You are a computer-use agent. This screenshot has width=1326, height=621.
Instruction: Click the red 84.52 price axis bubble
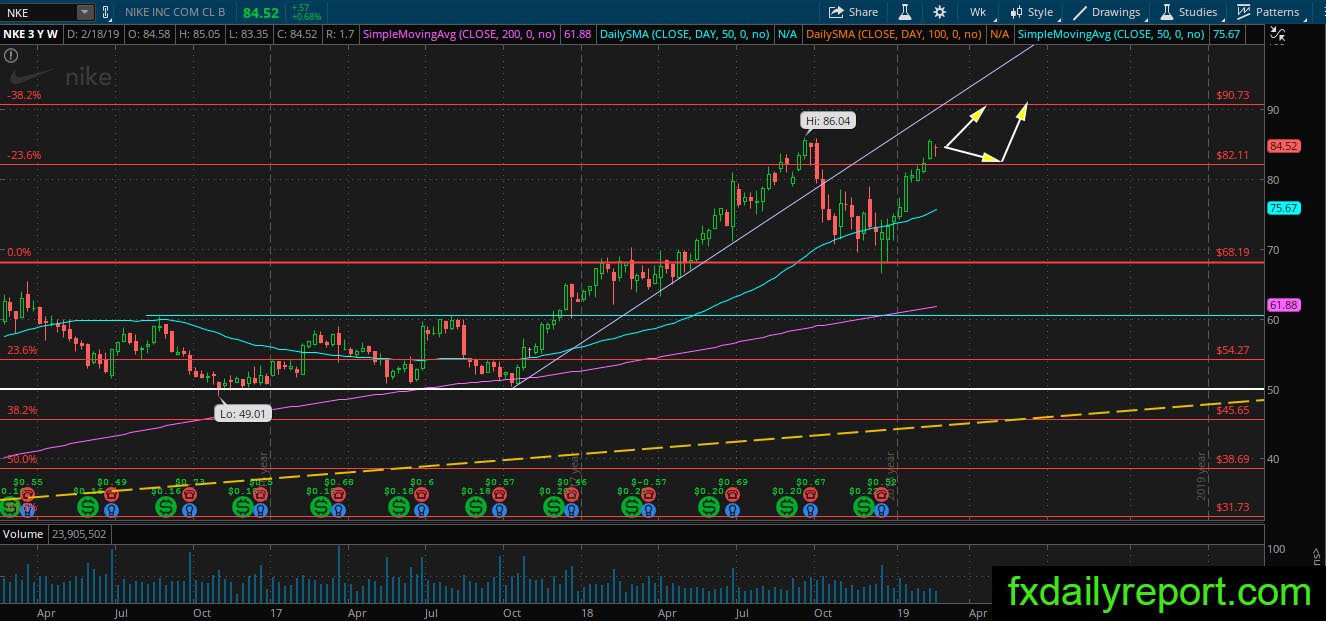1283,146
